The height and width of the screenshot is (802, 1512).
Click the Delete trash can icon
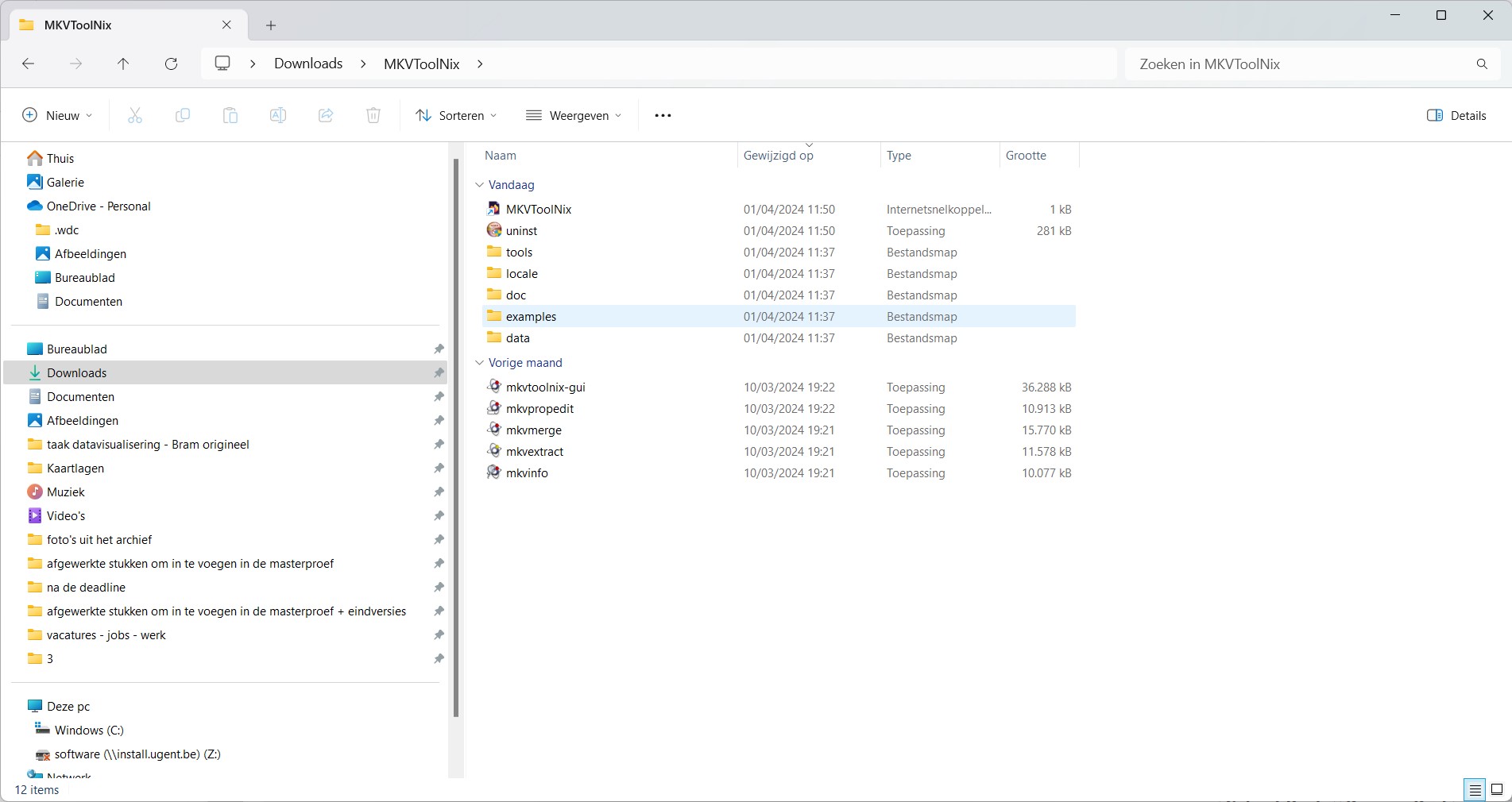click(x=373, y=116)
